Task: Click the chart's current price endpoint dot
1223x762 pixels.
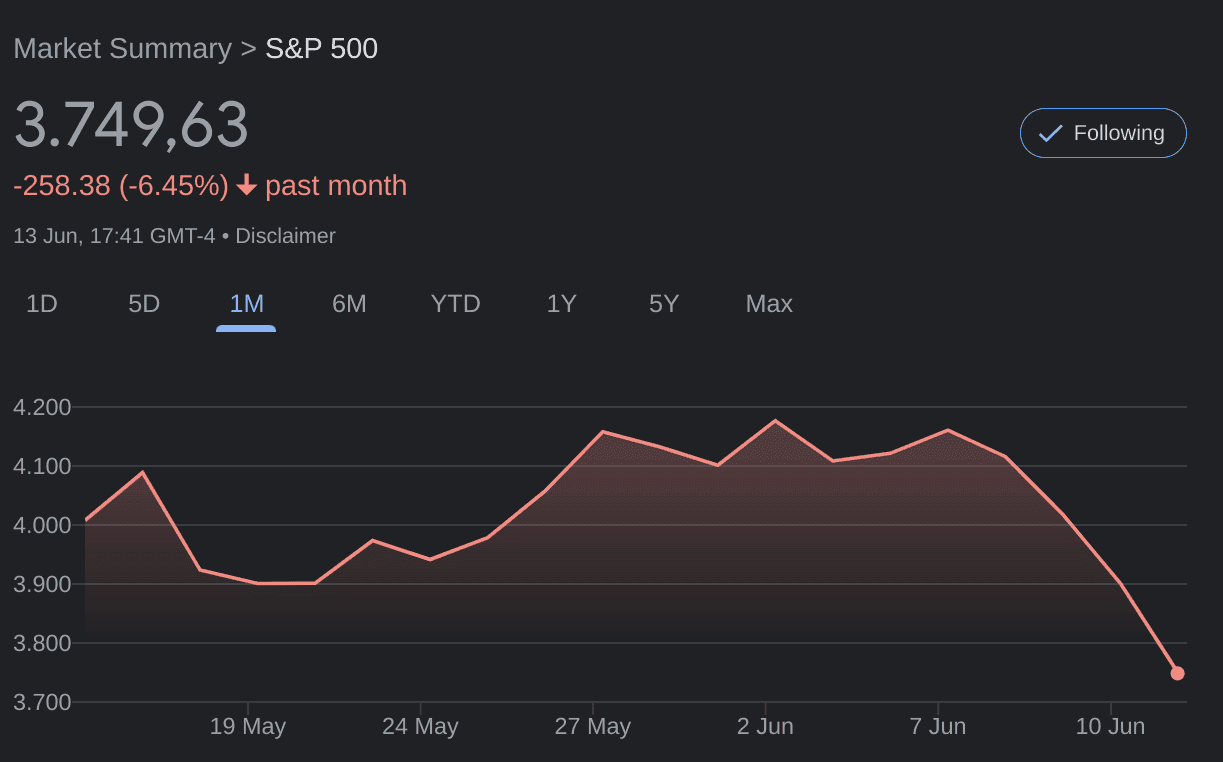Action: pyautogui.click(x=1177, y=673)
